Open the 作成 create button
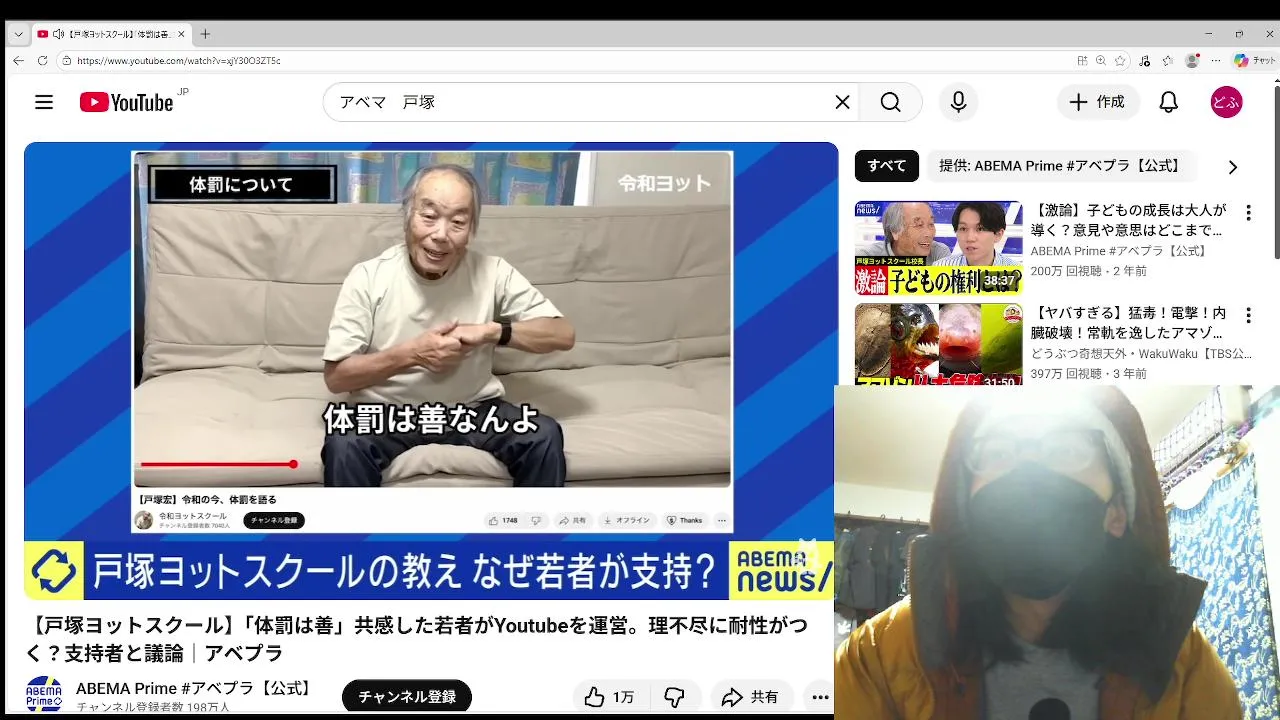The image size is (1280, 720). tap(1098, 102)
